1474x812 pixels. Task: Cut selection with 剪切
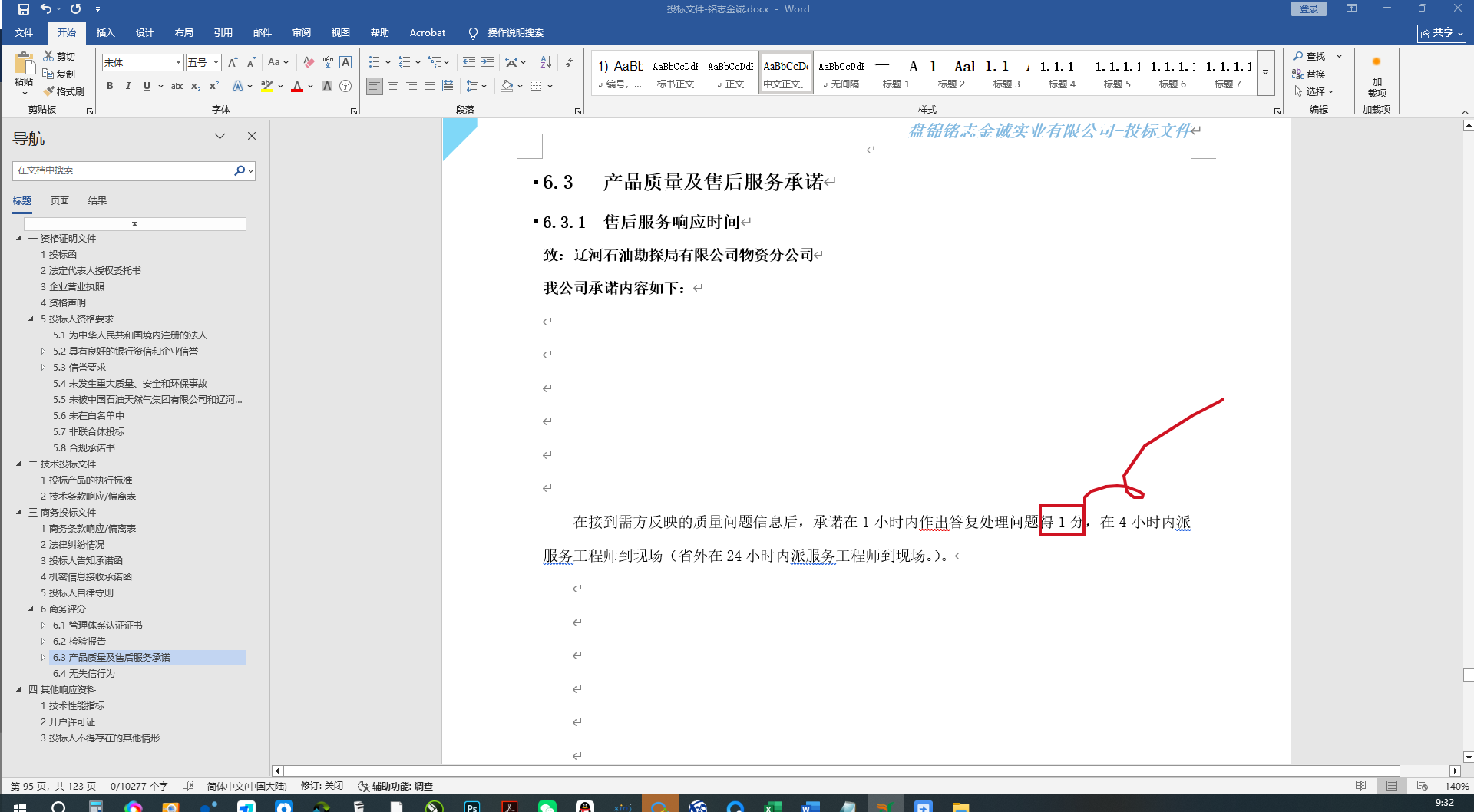59,56
